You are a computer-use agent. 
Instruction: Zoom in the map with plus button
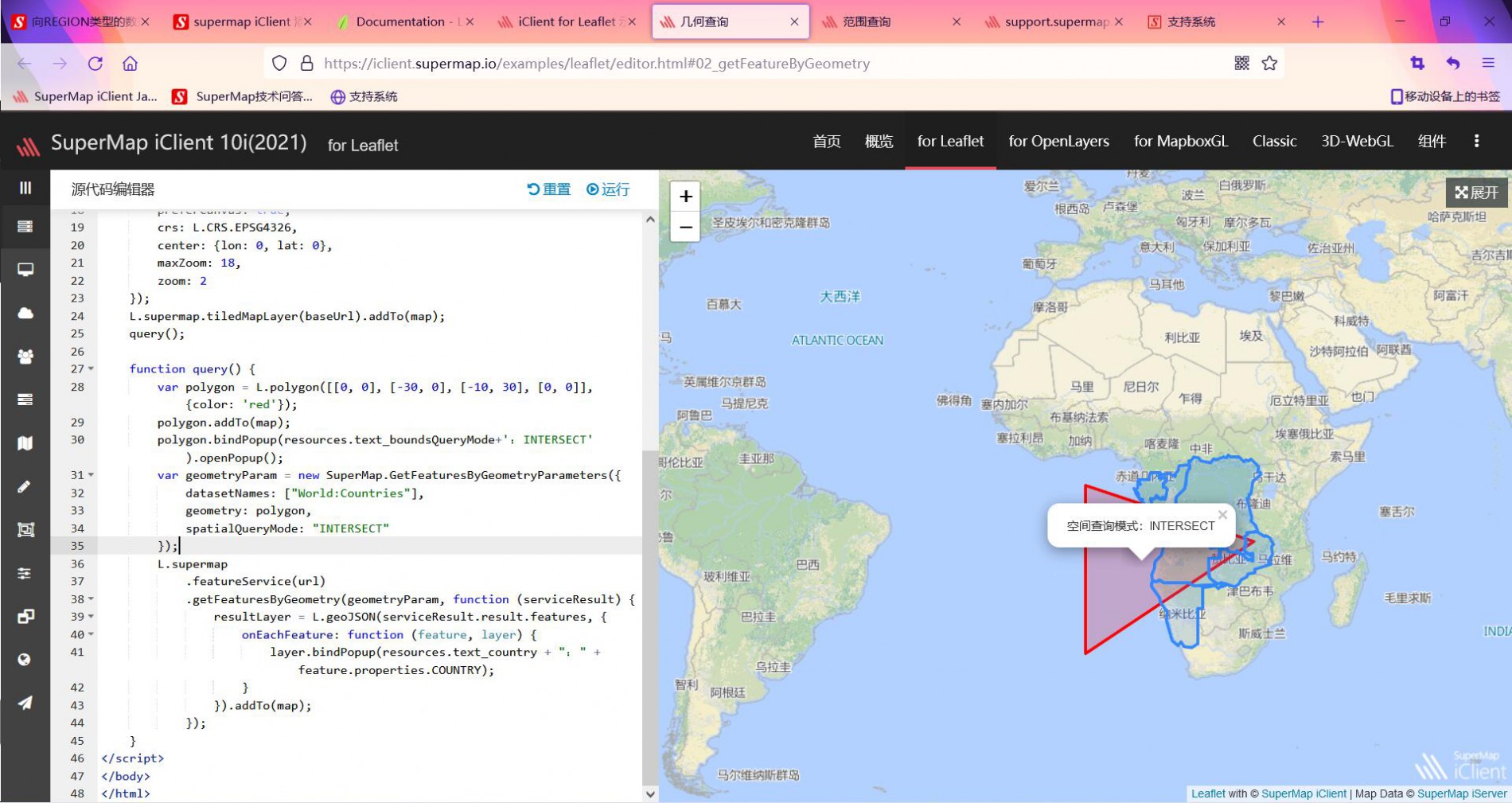point(685,197)
